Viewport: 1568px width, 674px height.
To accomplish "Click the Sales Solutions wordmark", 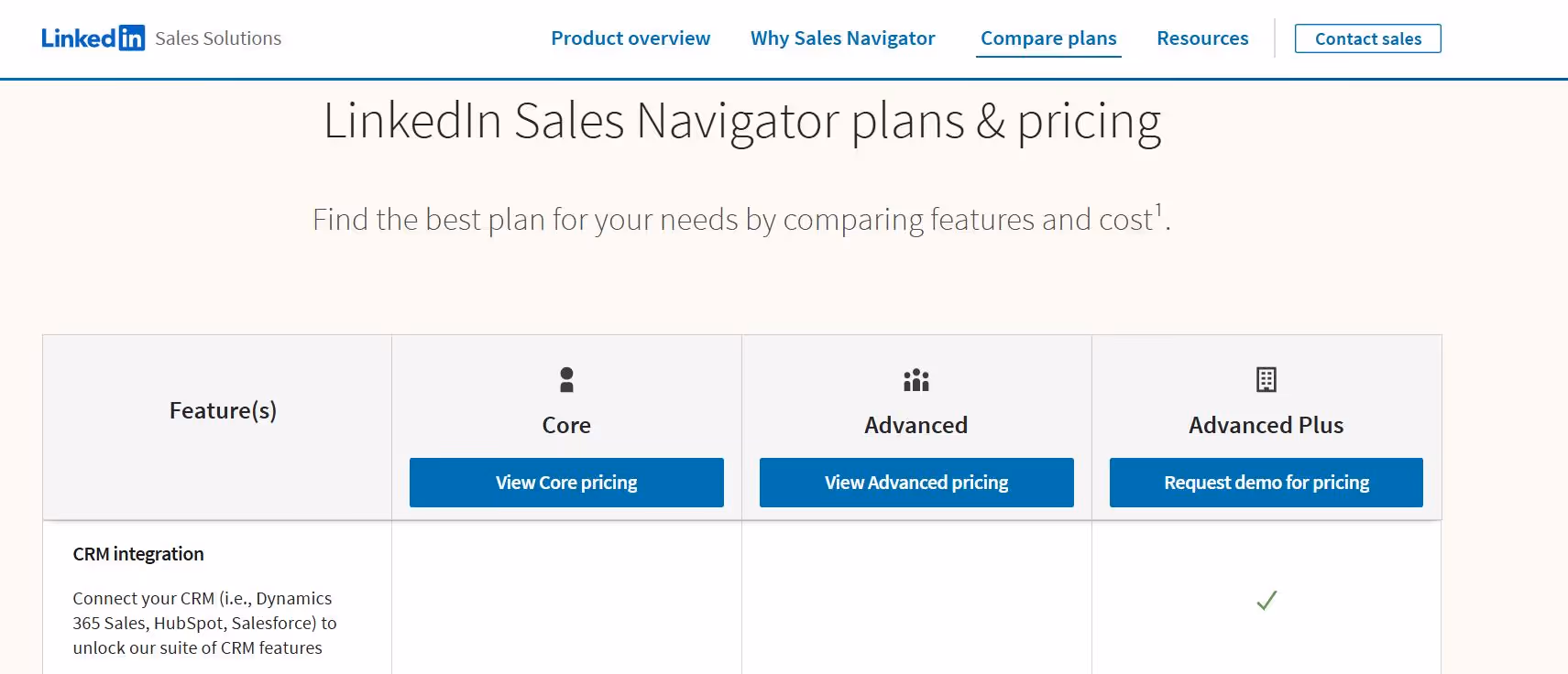I will [x=217, y=38].
